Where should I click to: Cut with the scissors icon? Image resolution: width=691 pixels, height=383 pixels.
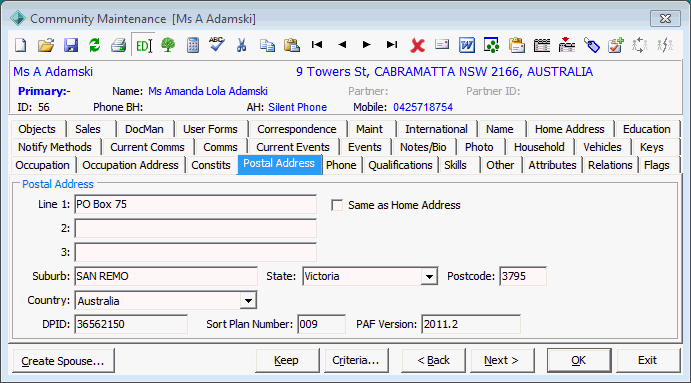[x=241, y=45]
